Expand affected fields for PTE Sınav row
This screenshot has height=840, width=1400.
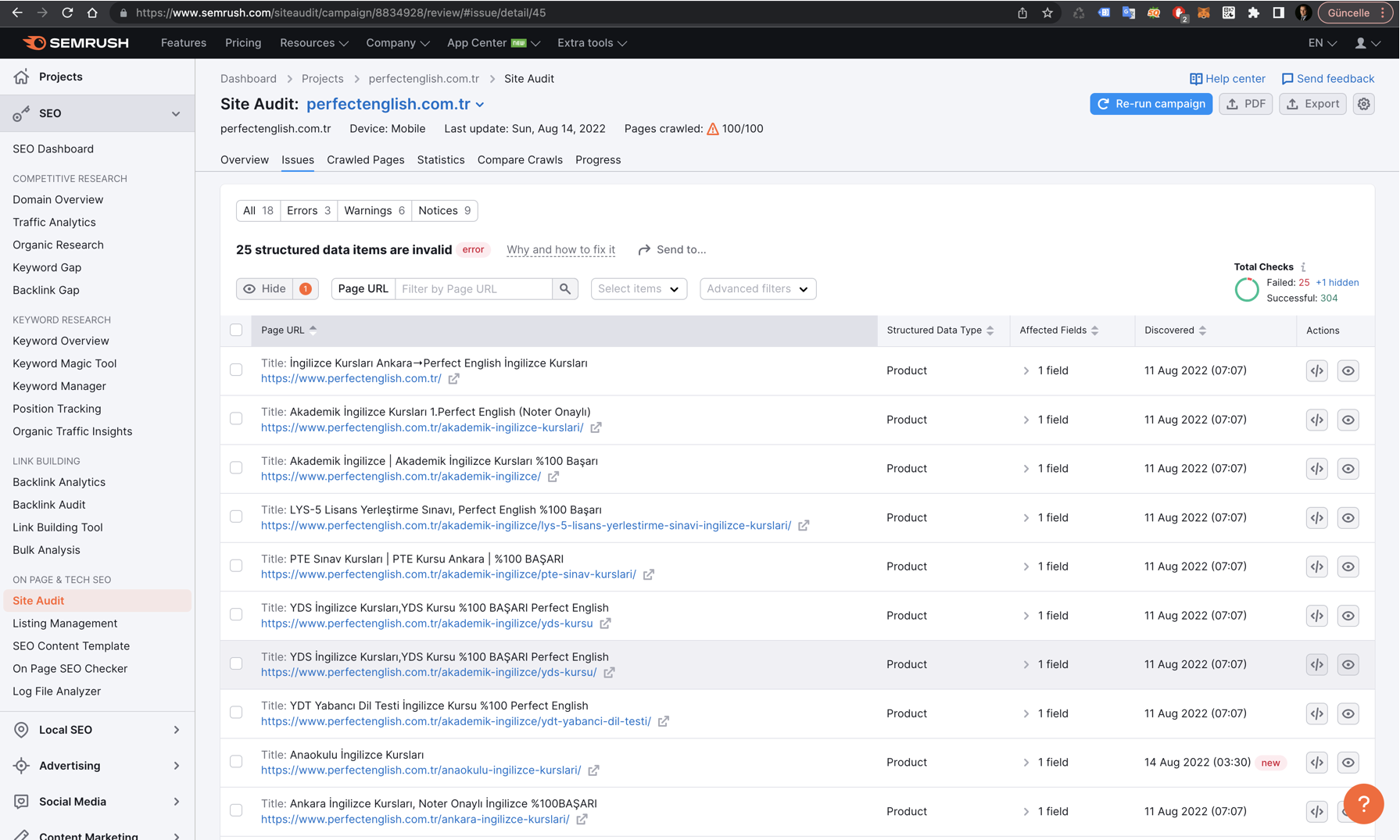[x=1026, y=567]
